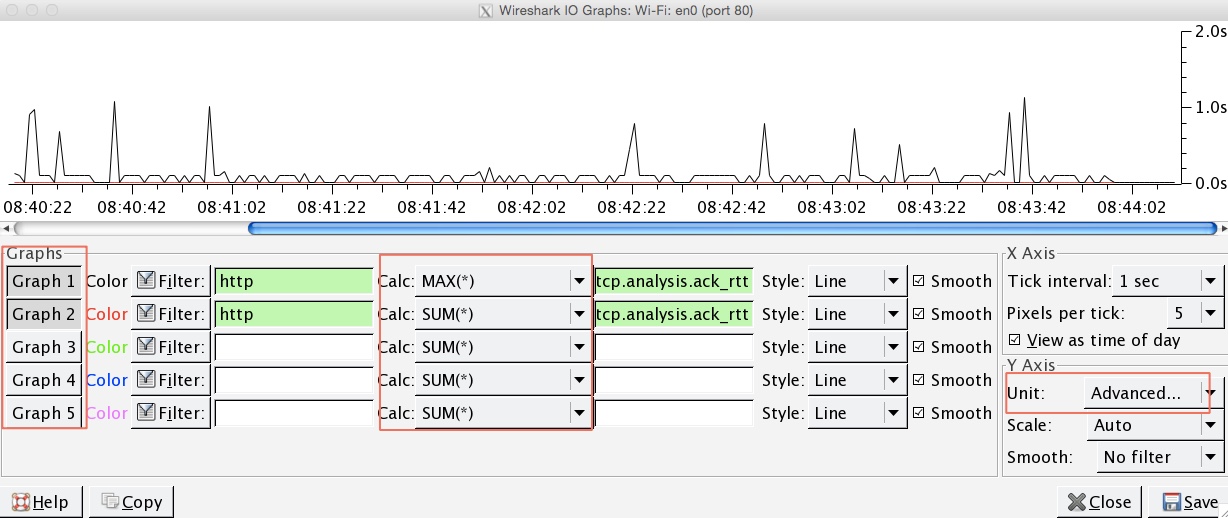This screenshot has height=518, width=1228.
Task: Click the Filter icon button for Graph 4
Action: pos(171,381)
